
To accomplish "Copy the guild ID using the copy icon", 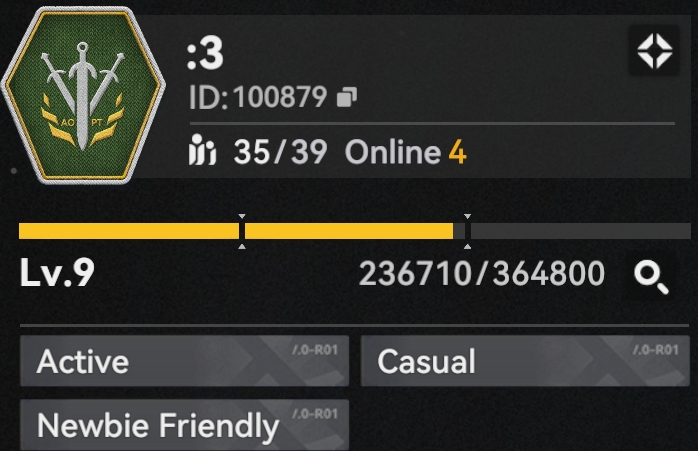I will (x=347, y=97).
